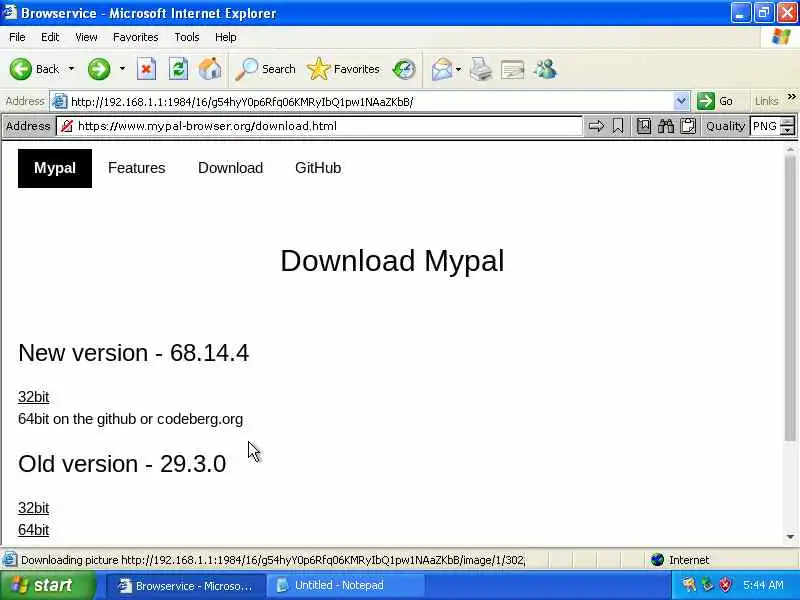The height and width of the screenshot is (600, 800).
Task: Expand the IE address bar dropdown
Action: pos(681,102)
